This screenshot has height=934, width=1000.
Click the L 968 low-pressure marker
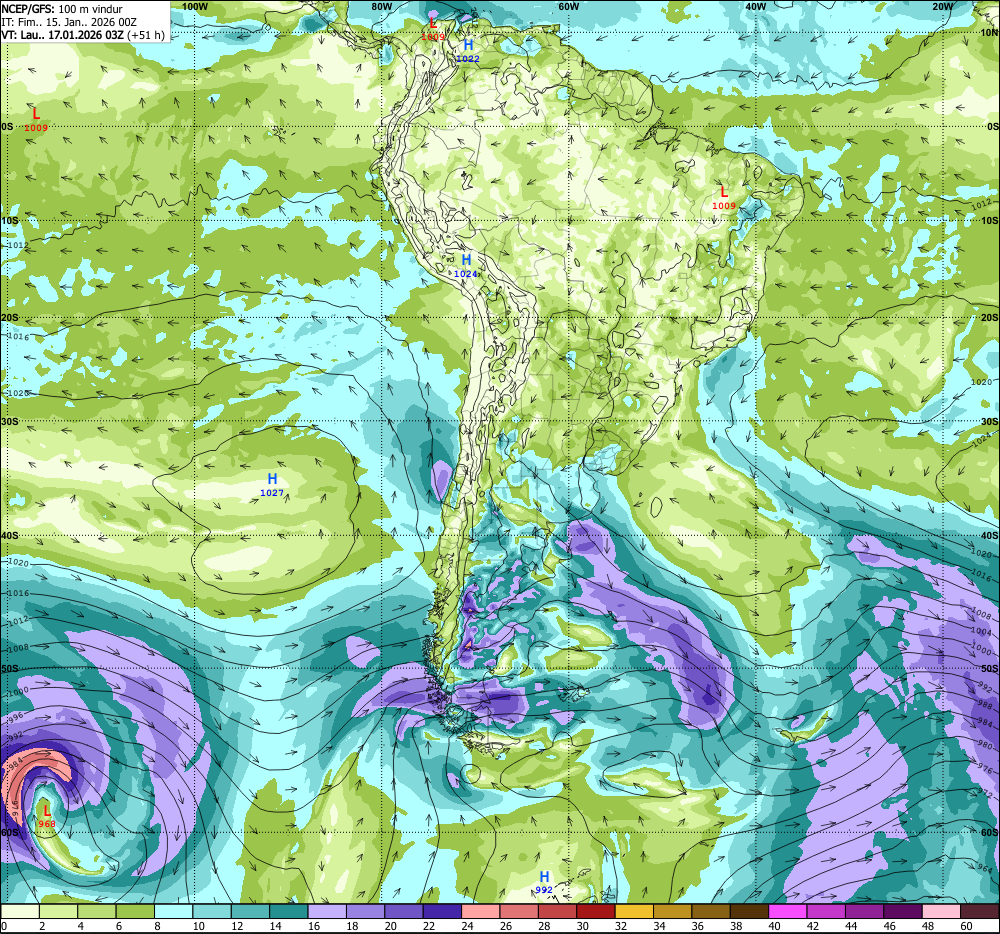[47, 816]
